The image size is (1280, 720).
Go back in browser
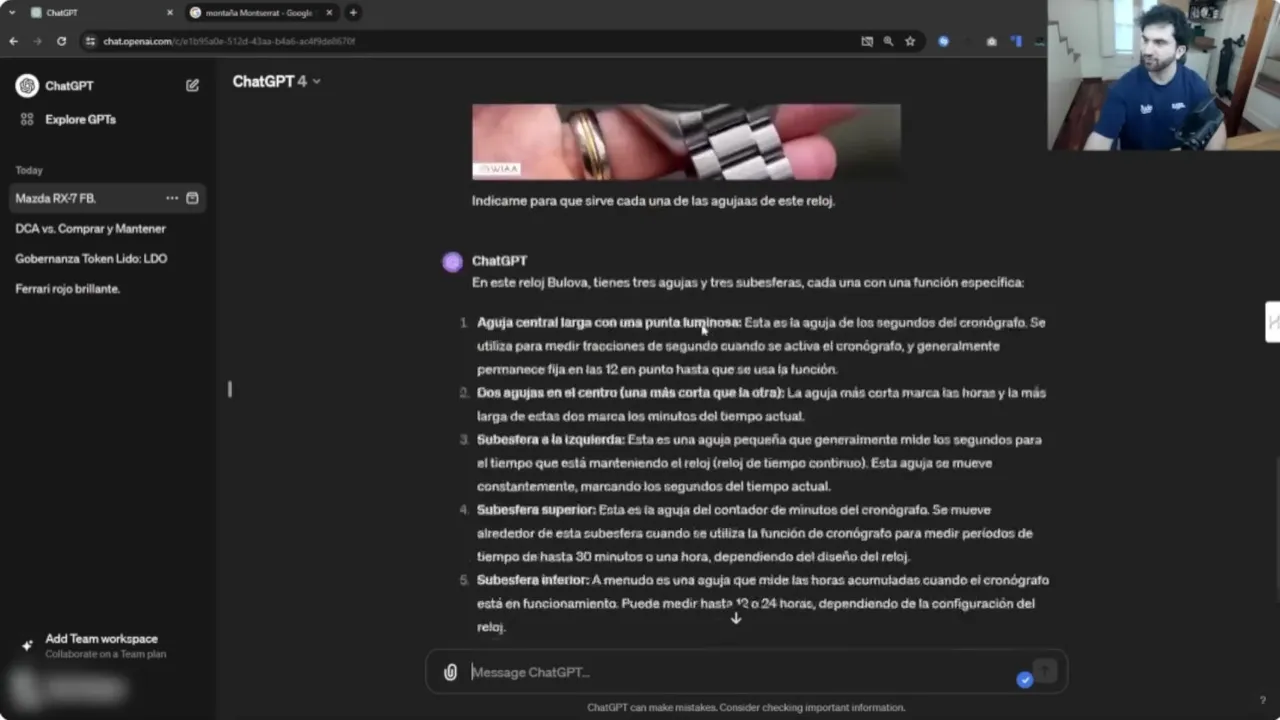(x=13, y=41)
